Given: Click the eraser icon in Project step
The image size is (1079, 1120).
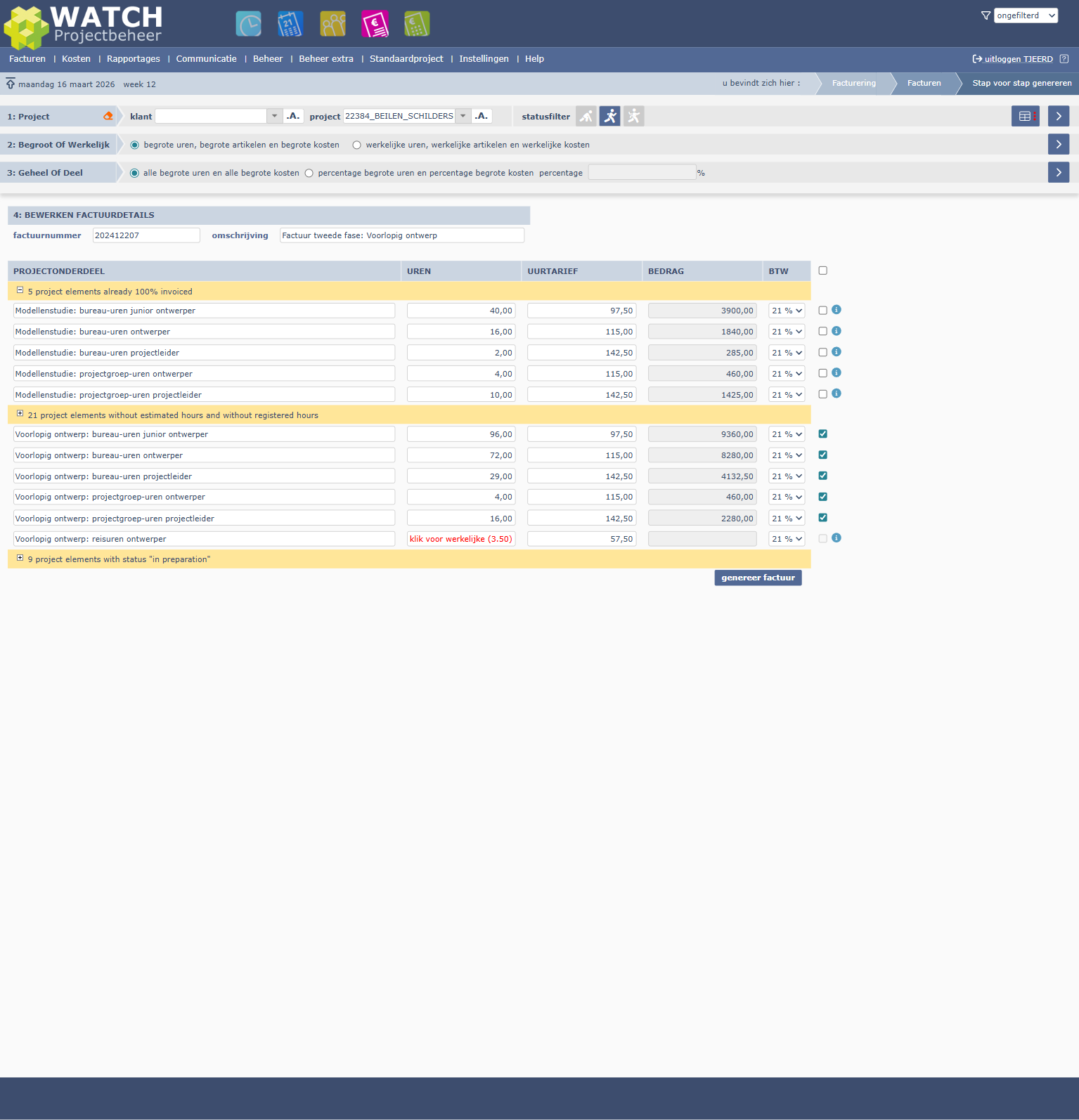Looking at the screenshot, I should [x=108, y=117].
